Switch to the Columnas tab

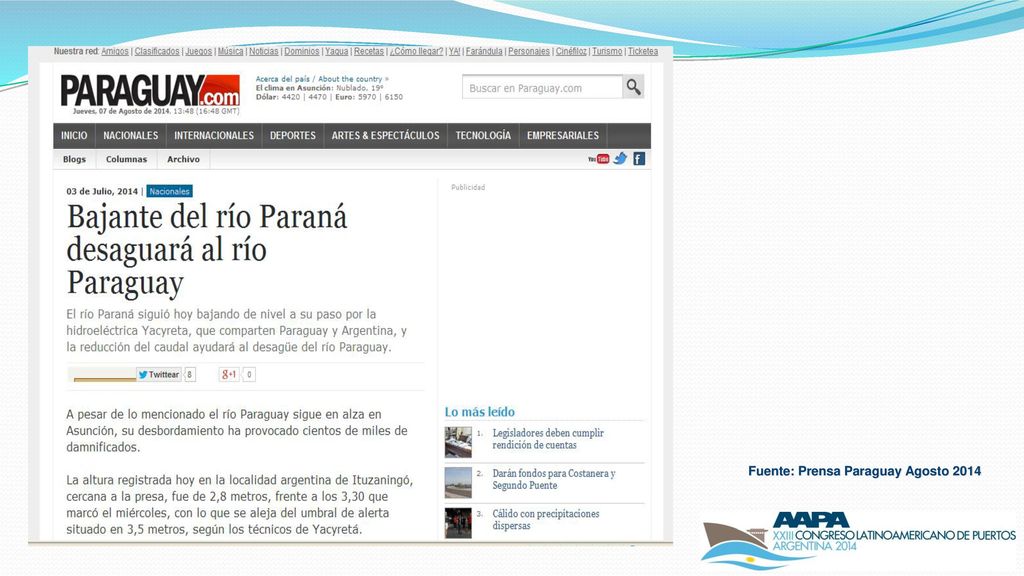click(127, 159)
